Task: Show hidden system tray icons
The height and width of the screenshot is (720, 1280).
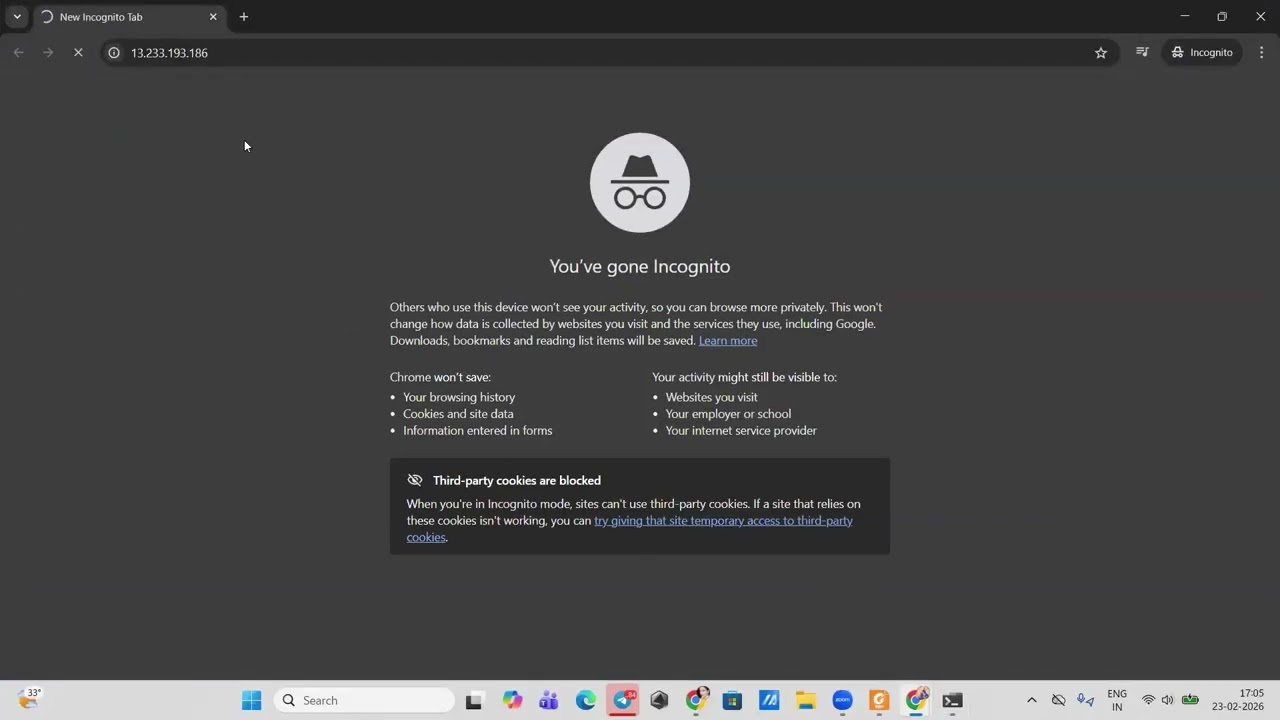Action: [1032, 701]
